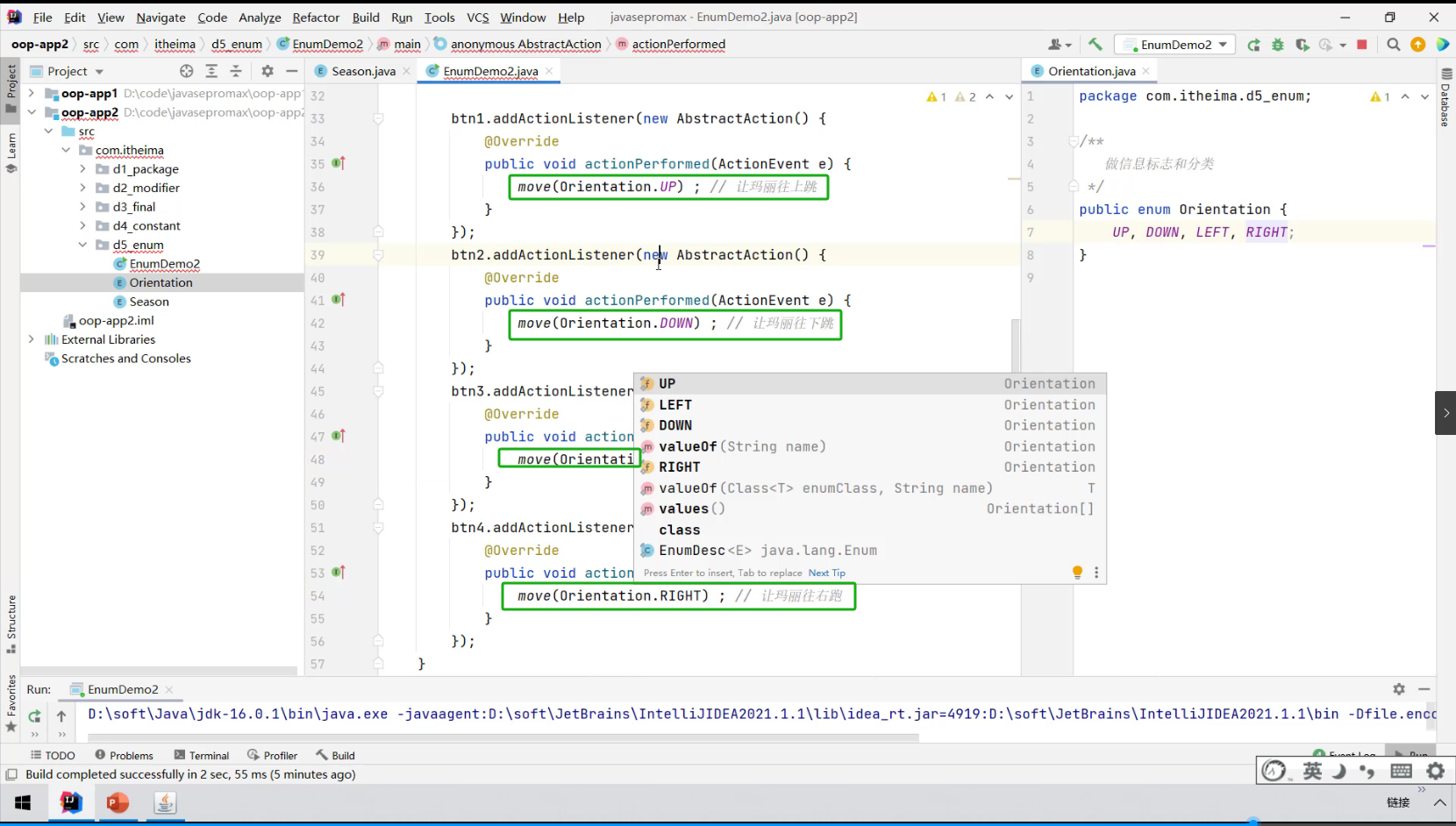Click Select Opened File crosshair icon
1456x826 pixels.
click(x=186, y=71)
